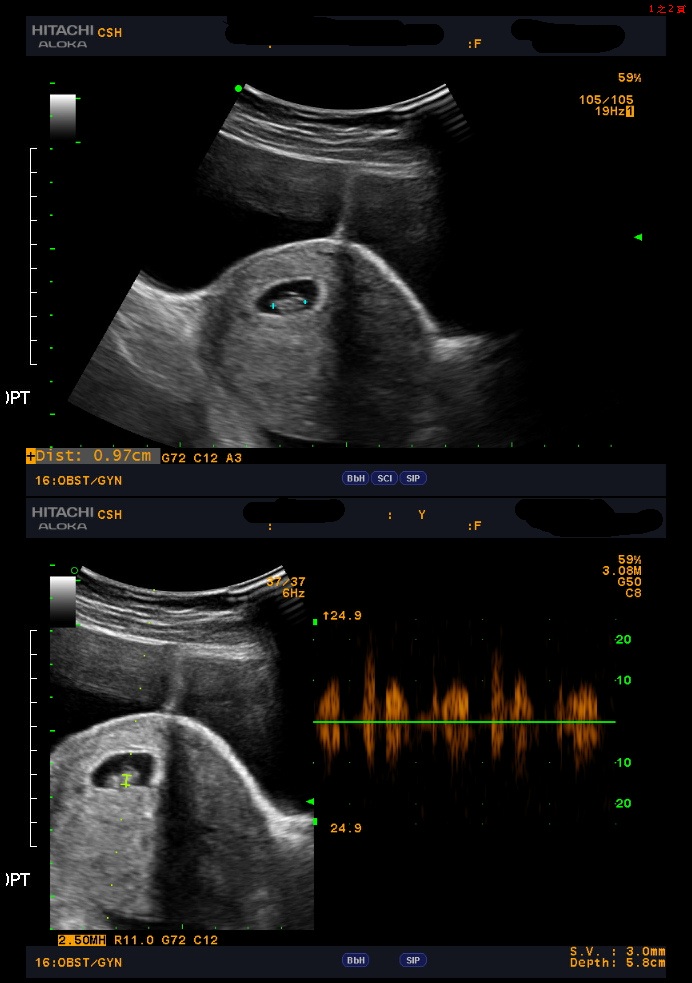Click the plus caliper icon beside Dist

coord(30,456)
